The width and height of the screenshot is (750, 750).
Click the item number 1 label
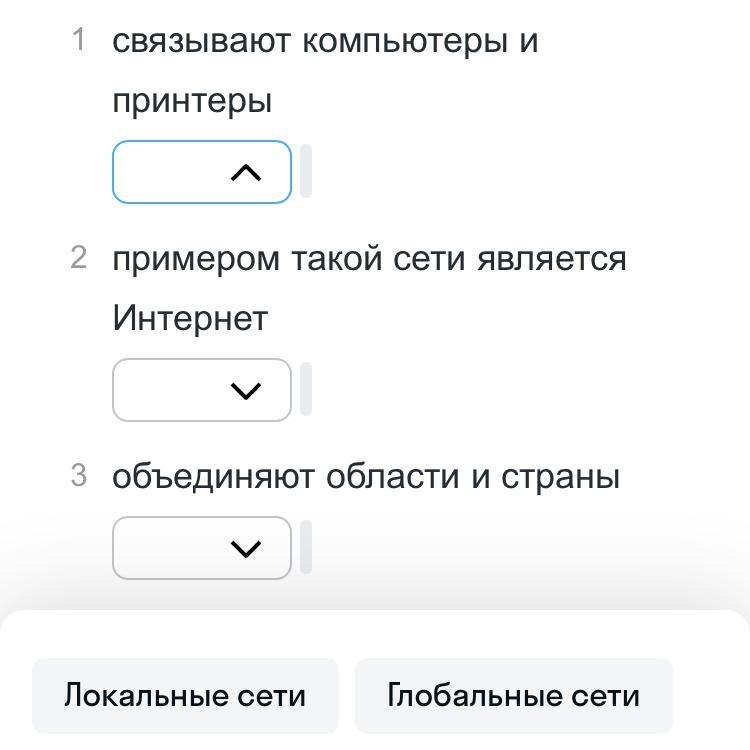pos(79,41)
